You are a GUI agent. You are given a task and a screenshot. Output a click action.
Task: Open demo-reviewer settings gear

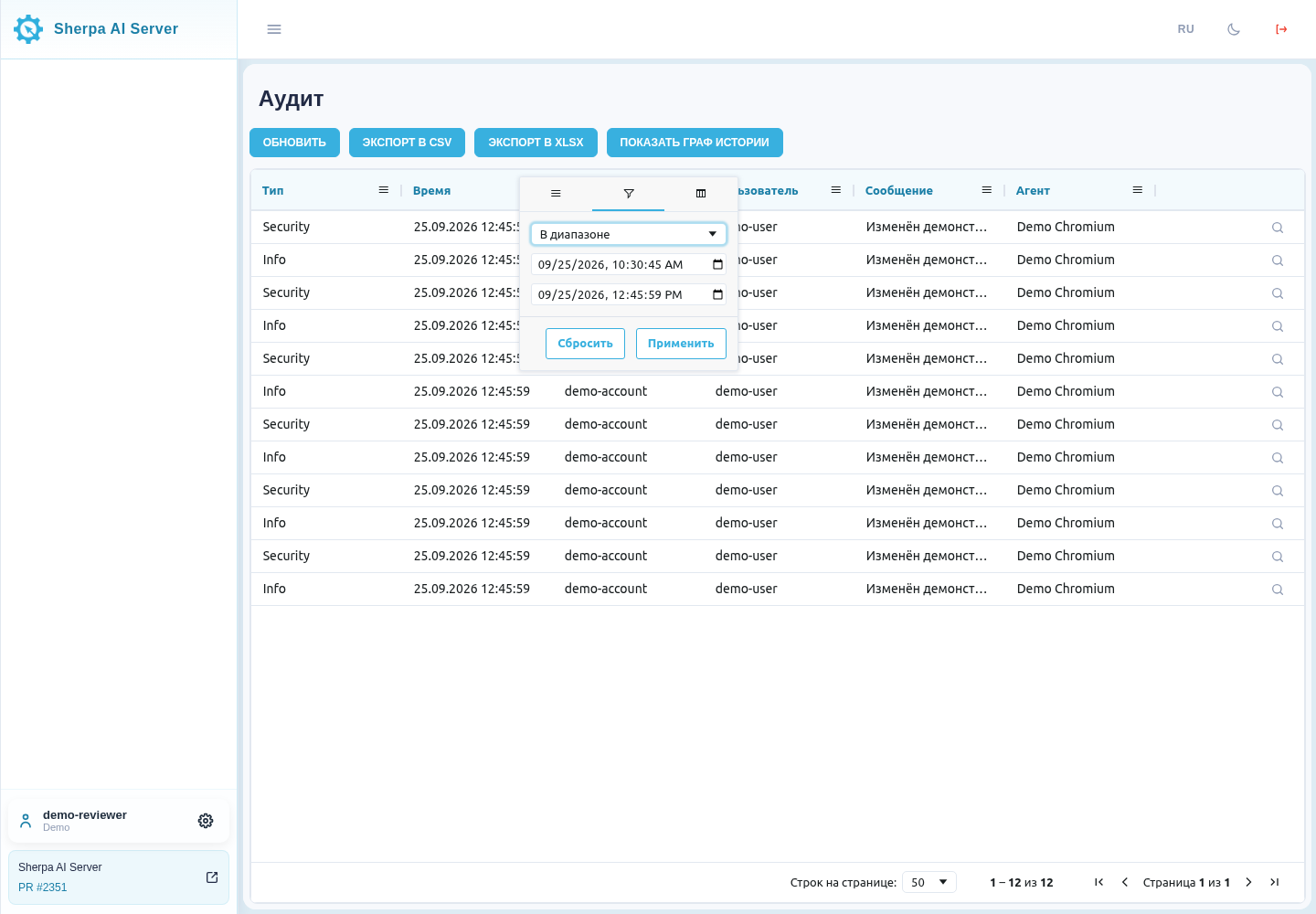[206, 821]
